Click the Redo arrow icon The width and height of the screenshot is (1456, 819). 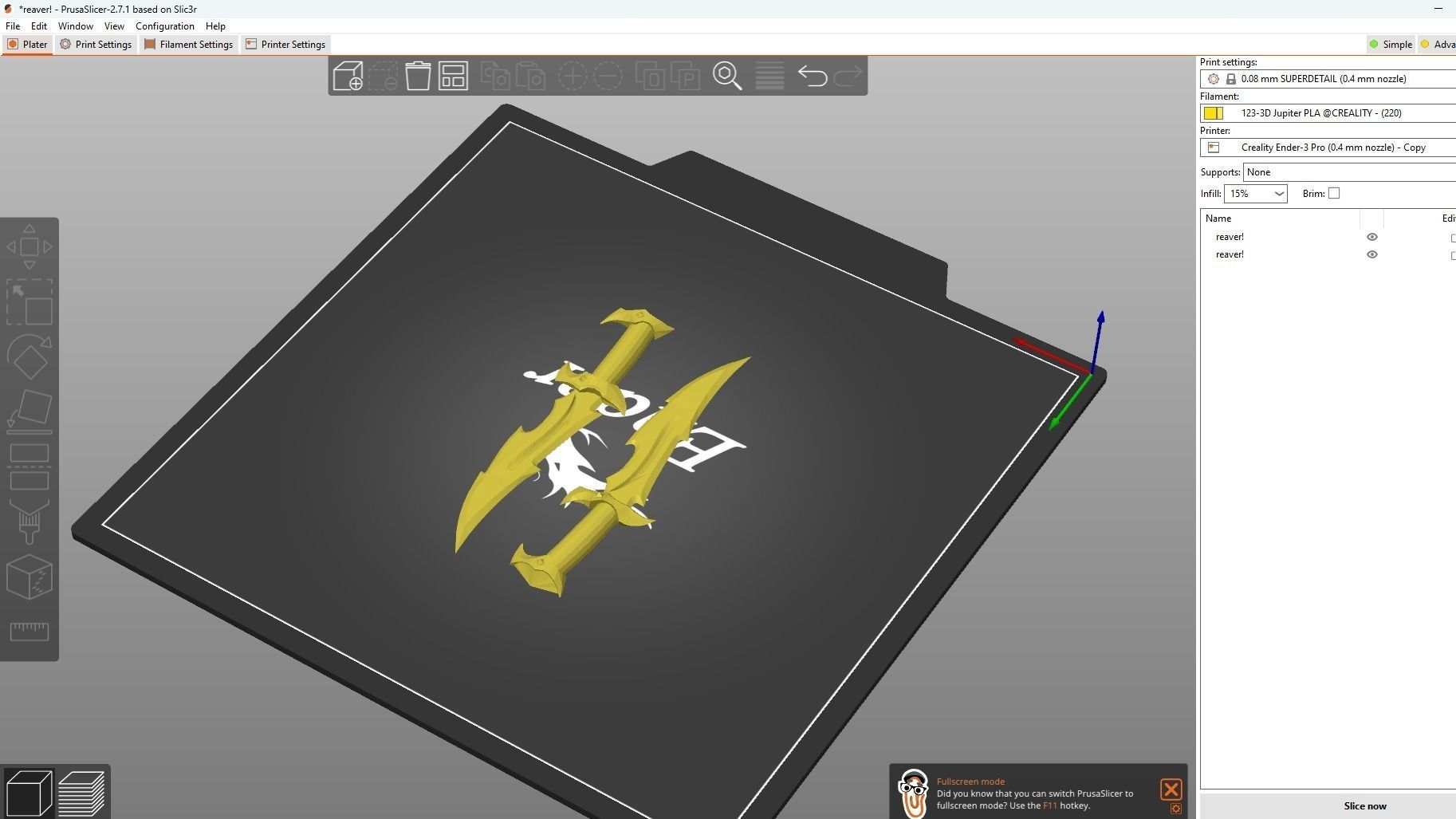pos(848,76)
